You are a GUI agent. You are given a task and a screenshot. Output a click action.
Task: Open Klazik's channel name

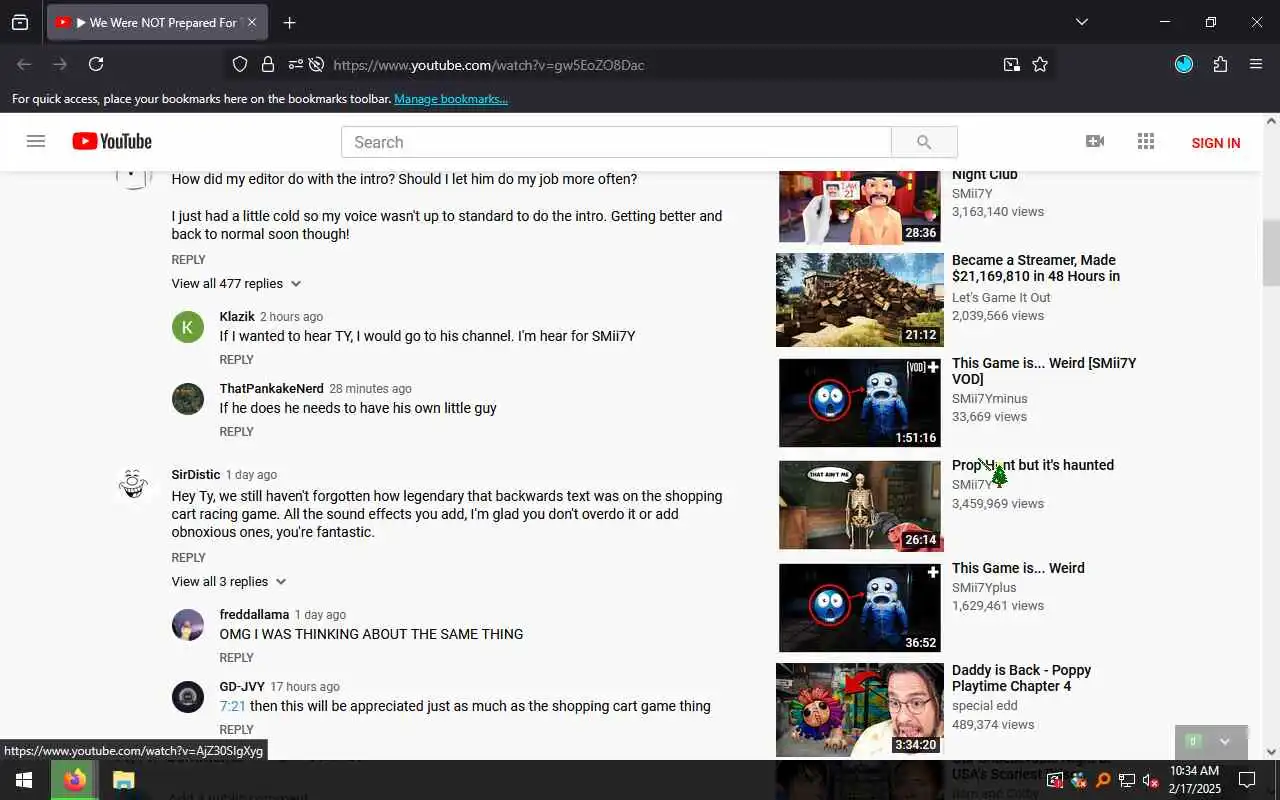click(237, 316)
